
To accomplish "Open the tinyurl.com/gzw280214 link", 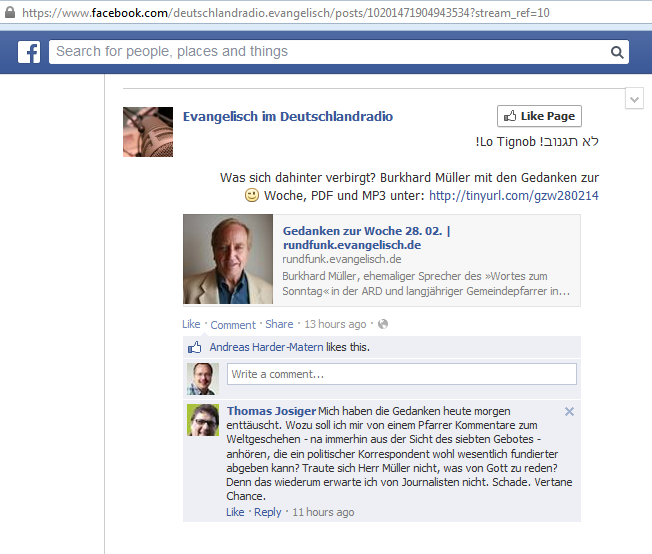I will pyautogui.click(x=514, y=195).
